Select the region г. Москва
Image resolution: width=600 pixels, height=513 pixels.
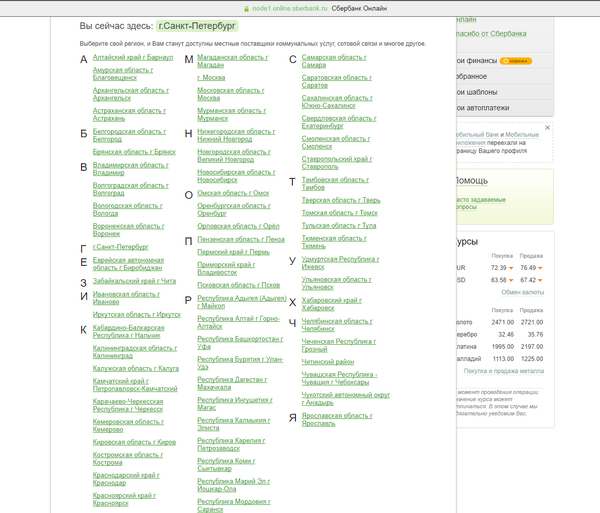[211, 77]
